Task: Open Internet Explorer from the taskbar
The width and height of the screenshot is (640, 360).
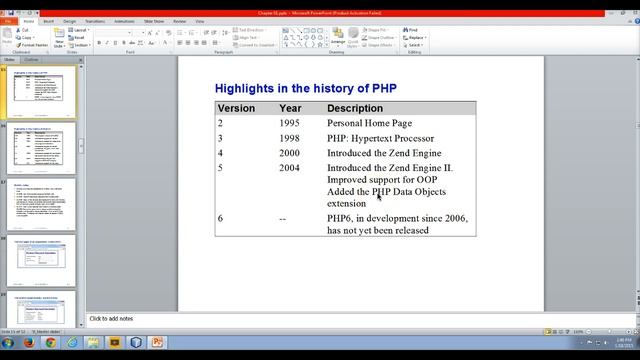Action: (72, 342)
